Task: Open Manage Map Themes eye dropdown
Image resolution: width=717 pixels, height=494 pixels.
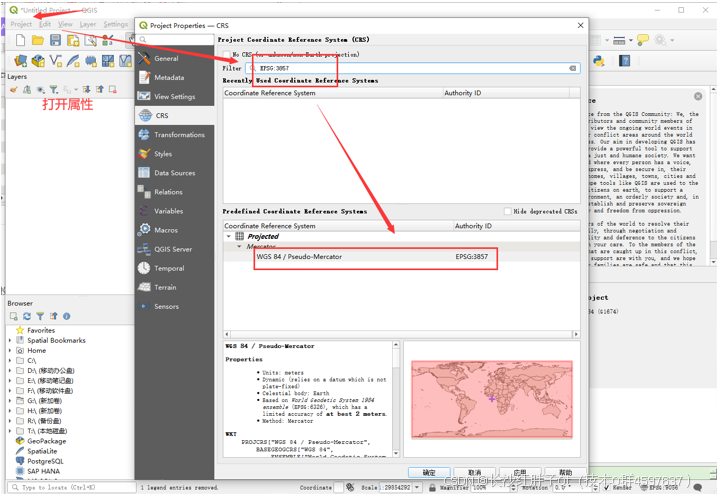Action: (43, 90)
